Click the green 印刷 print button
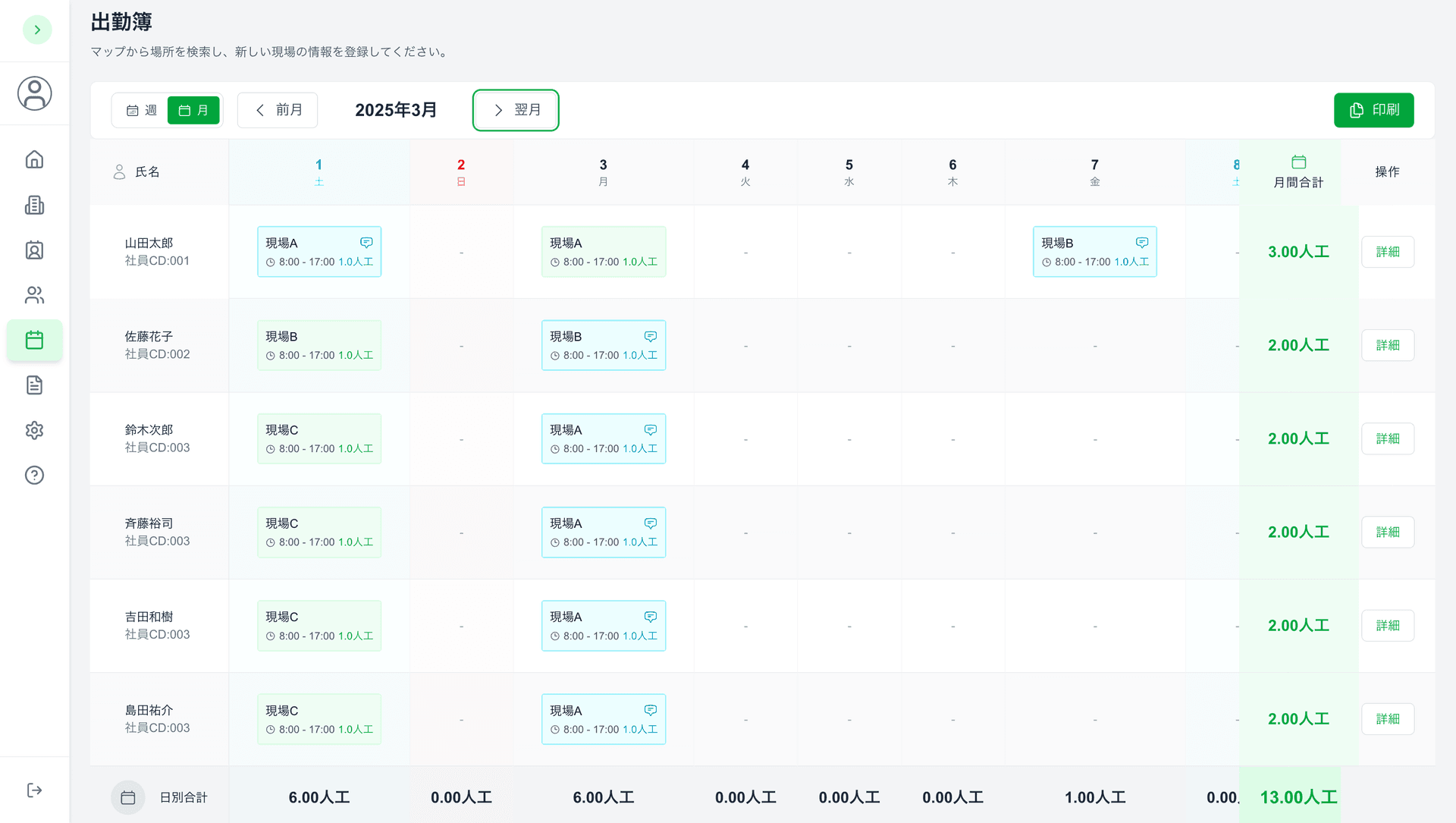Viewport: 1456px width, 823px height. 1373,111
